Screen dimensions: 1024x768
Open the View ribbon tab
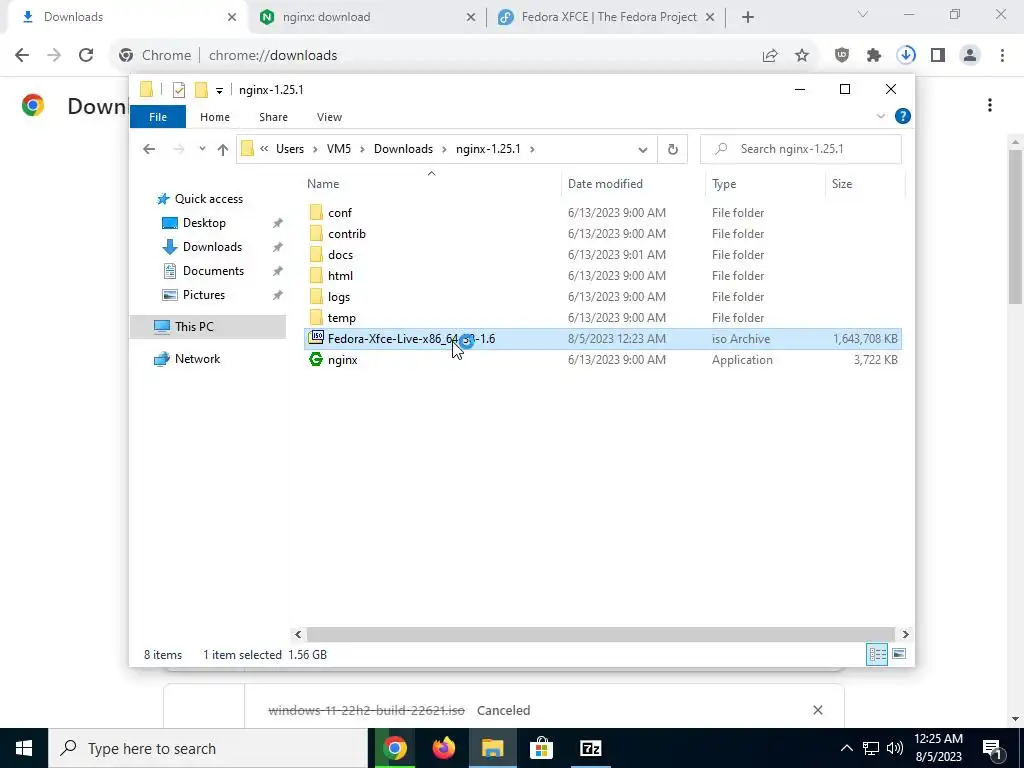pyautogui.click(x=329, y=117)
